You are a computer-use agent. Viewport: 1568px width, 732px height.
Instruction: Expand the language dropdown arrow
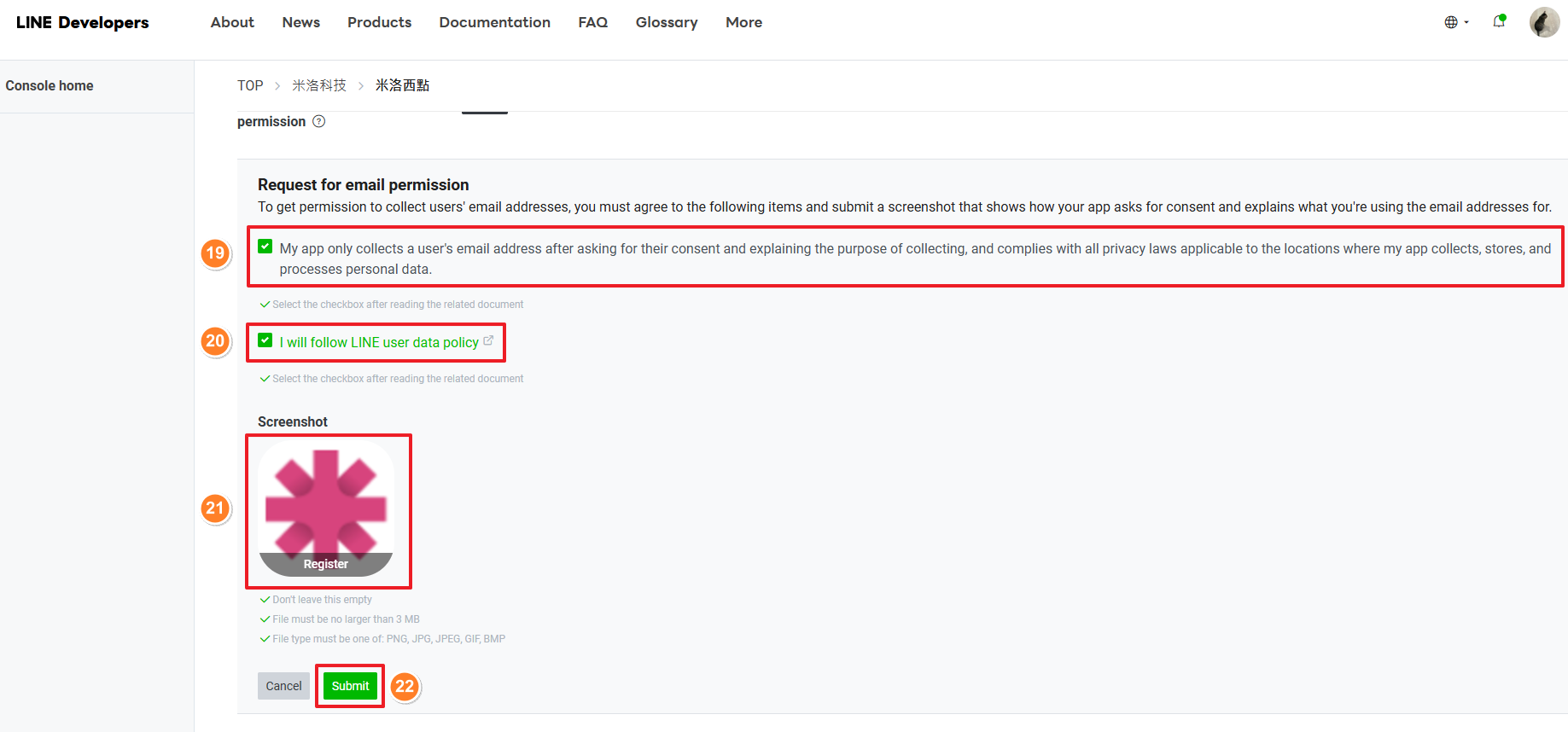(x=1466, y=23)
